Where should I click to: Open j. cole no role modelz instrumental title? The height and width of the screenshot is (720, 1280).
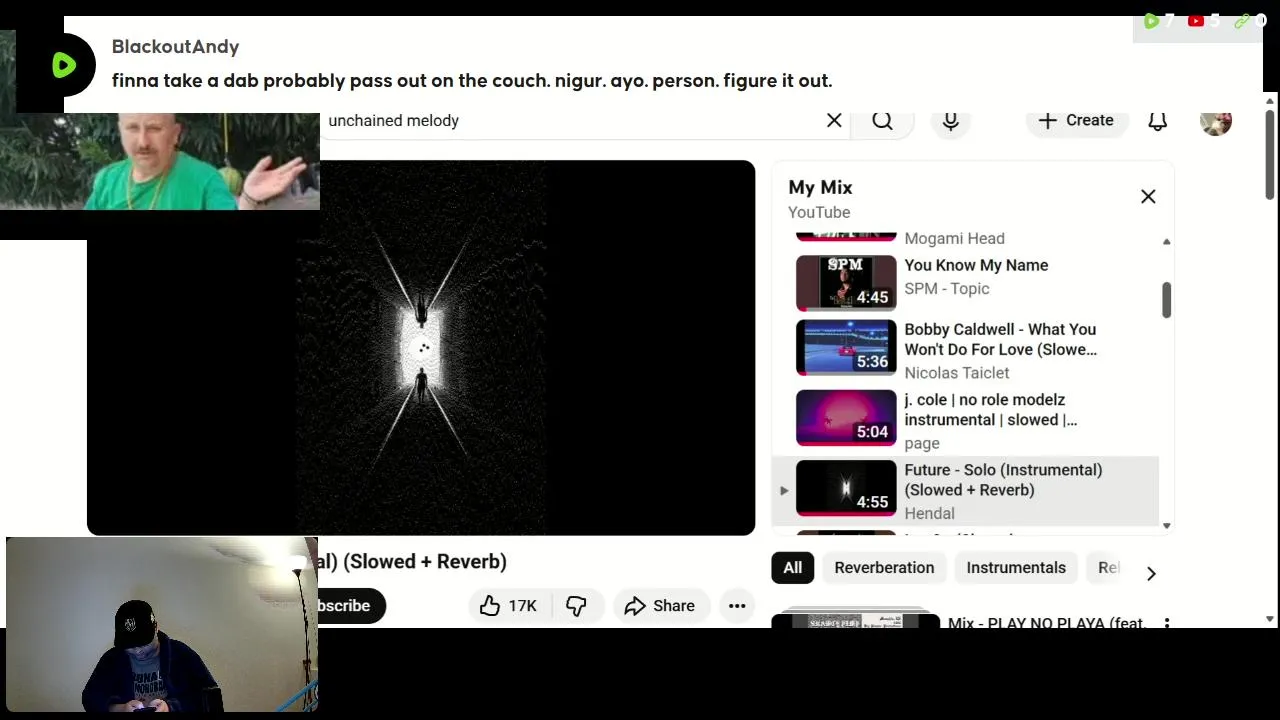(x=991, y=409)
